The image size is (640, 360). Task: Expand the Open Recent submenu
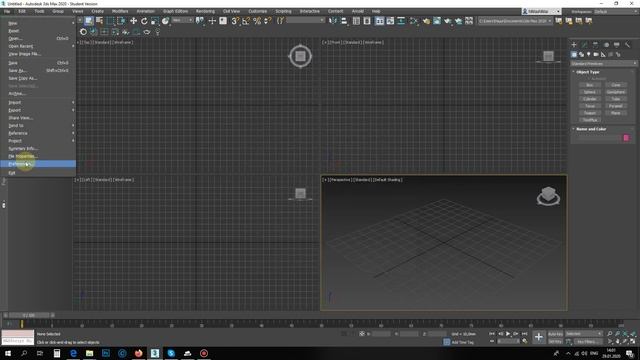coord(38,46)
